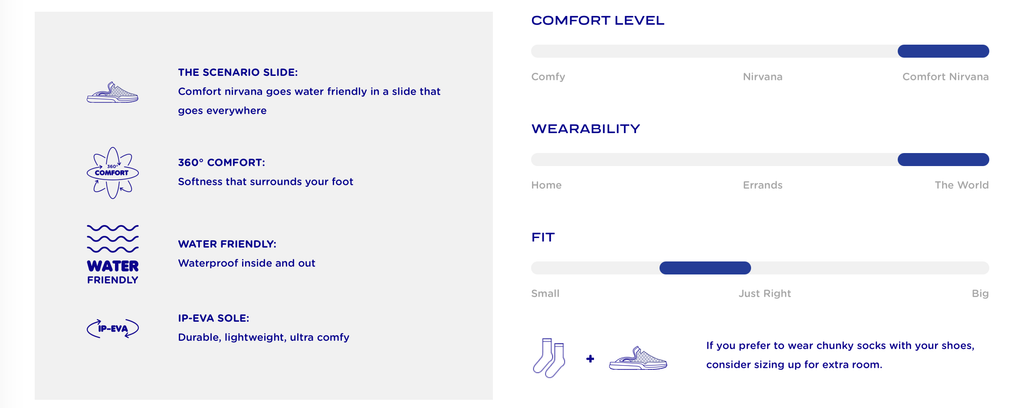
Task: Click 'The World' wearability label
Action: [x=961, y=185]
